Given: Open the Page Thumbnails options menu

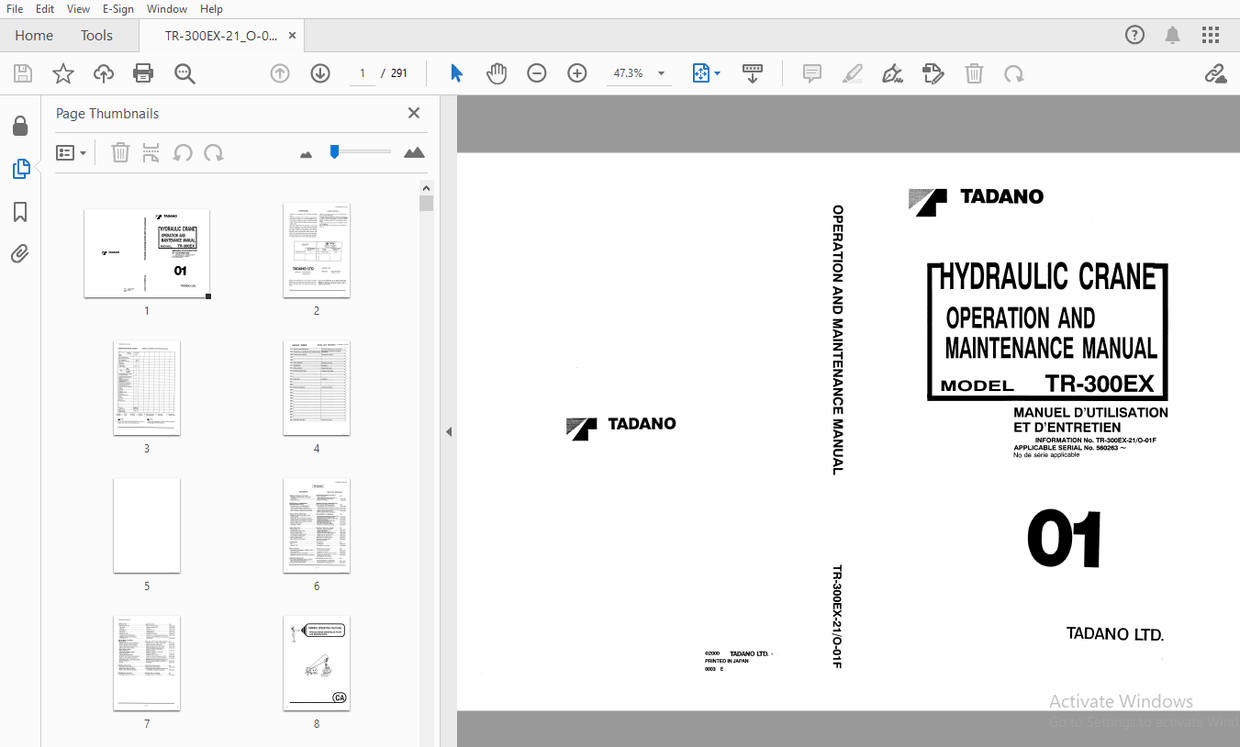Looking at the screenshot, I should [70, 152].
